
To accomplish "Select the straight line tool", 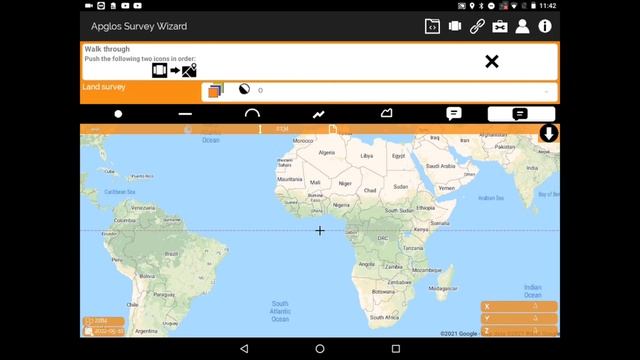I will point(185,114).
